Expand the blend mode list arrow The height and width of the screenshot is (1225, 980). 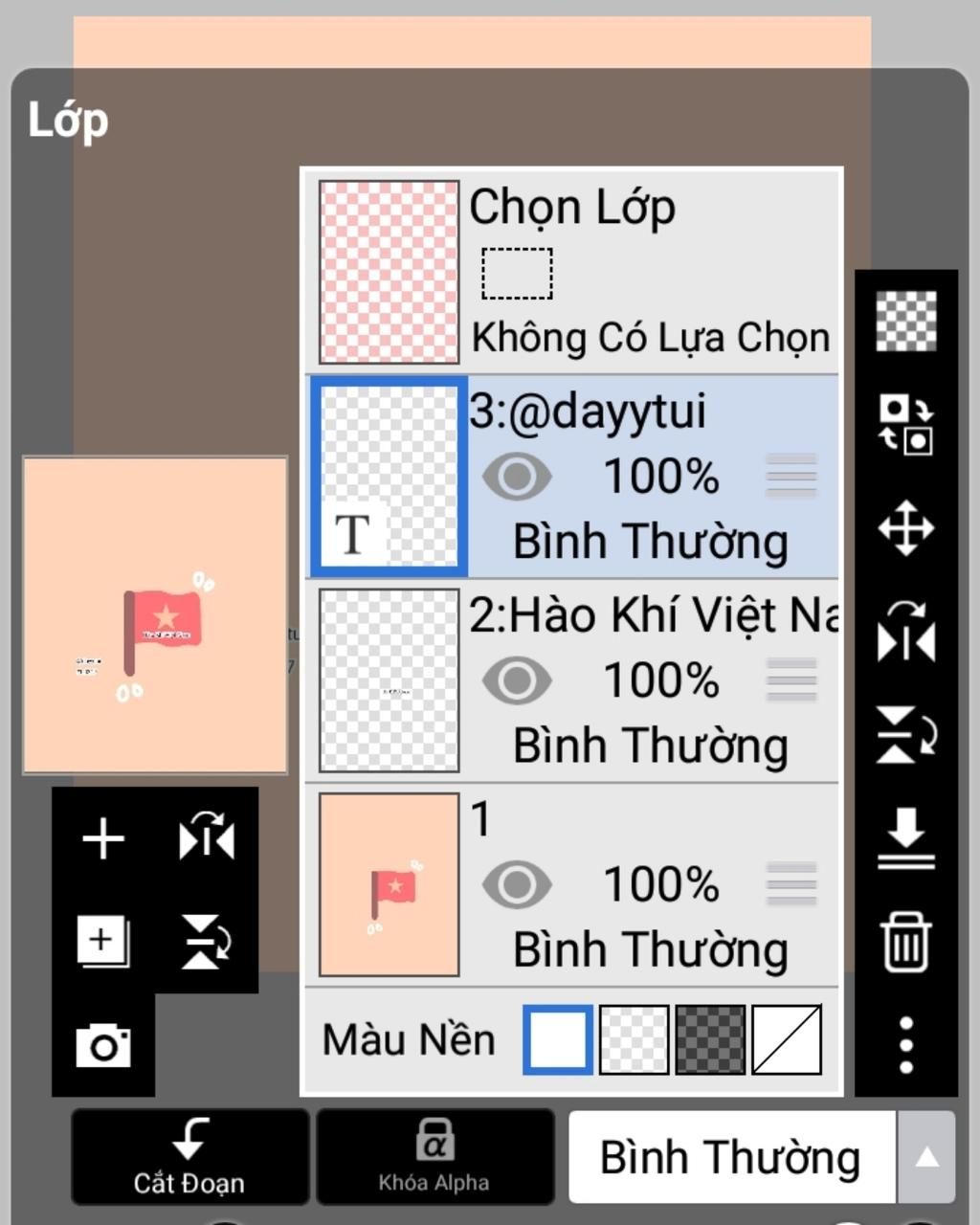(x=926, y=1157)
